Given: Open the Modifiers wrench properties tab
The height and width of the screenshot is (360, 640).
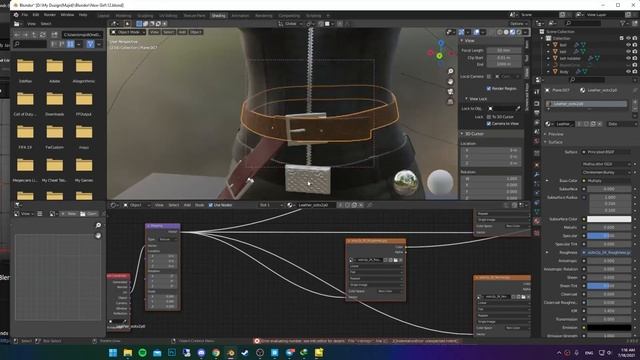Looking at the screenshot, I should coord(537,174).
